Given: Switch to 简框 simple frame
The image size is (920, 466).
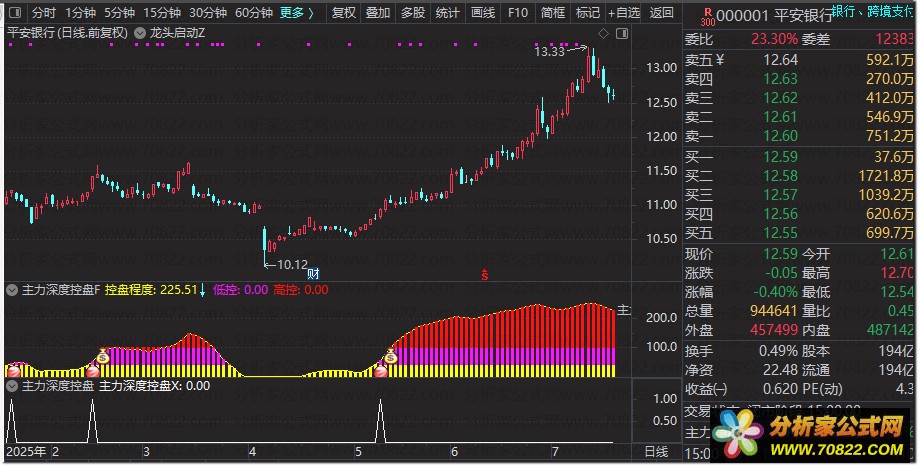Looking at the screenshot, I should 552,12.
